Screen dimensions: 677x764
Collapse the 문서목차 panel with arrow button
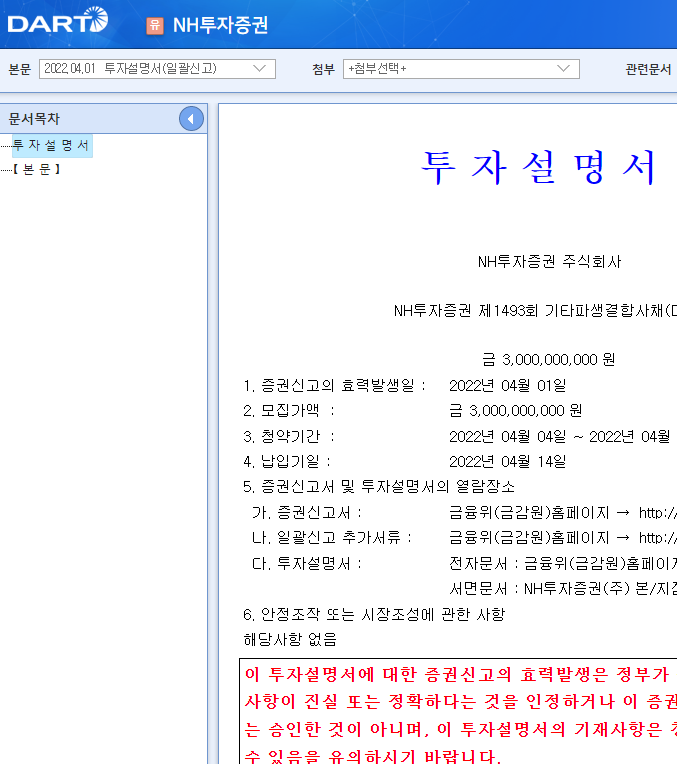click(x=191, y=118)
